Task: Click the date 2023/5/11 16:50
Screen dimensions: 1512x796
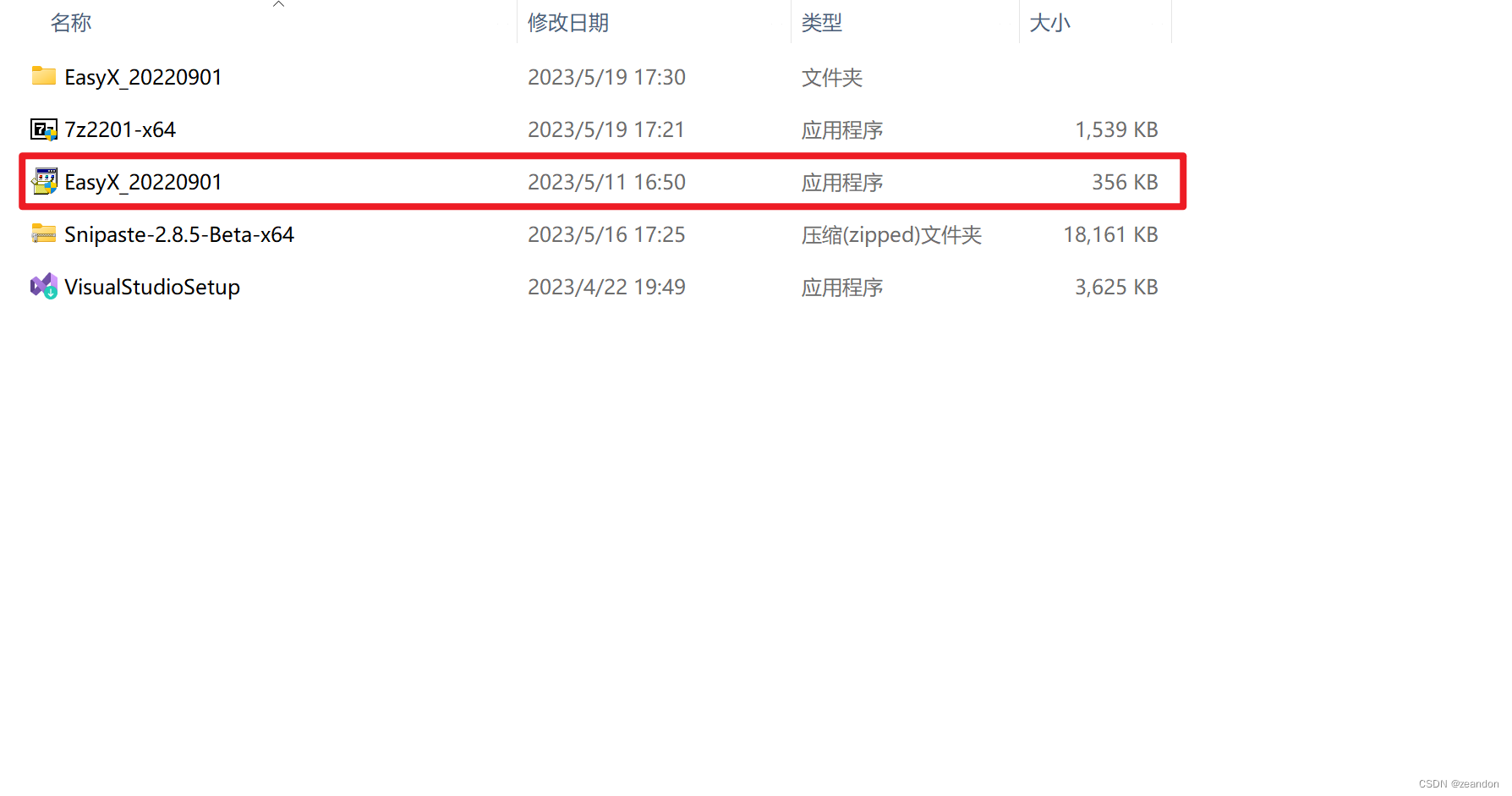Action: [606, 182]
